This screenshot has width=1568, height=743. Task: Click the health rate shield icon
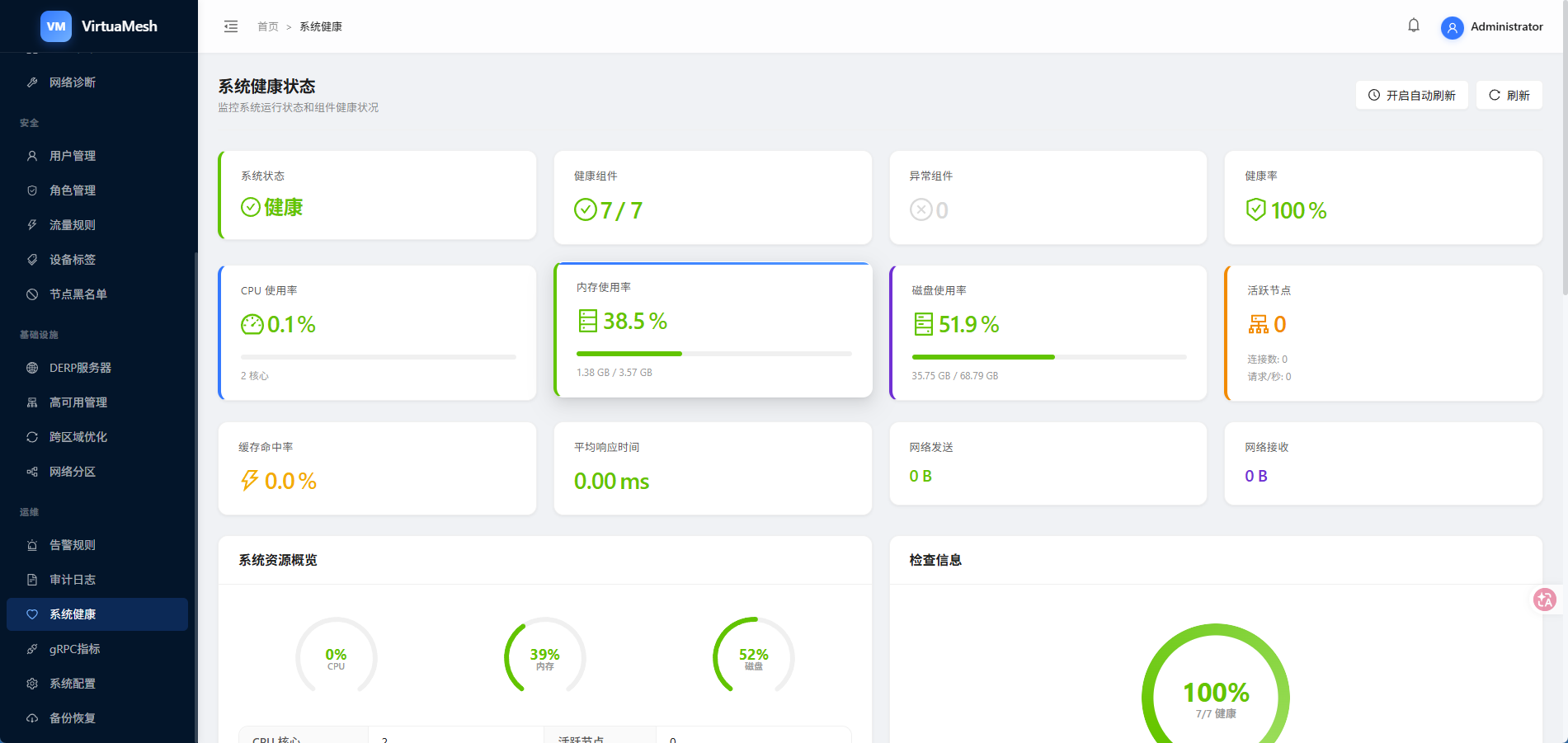click(x=1255, y=209)
